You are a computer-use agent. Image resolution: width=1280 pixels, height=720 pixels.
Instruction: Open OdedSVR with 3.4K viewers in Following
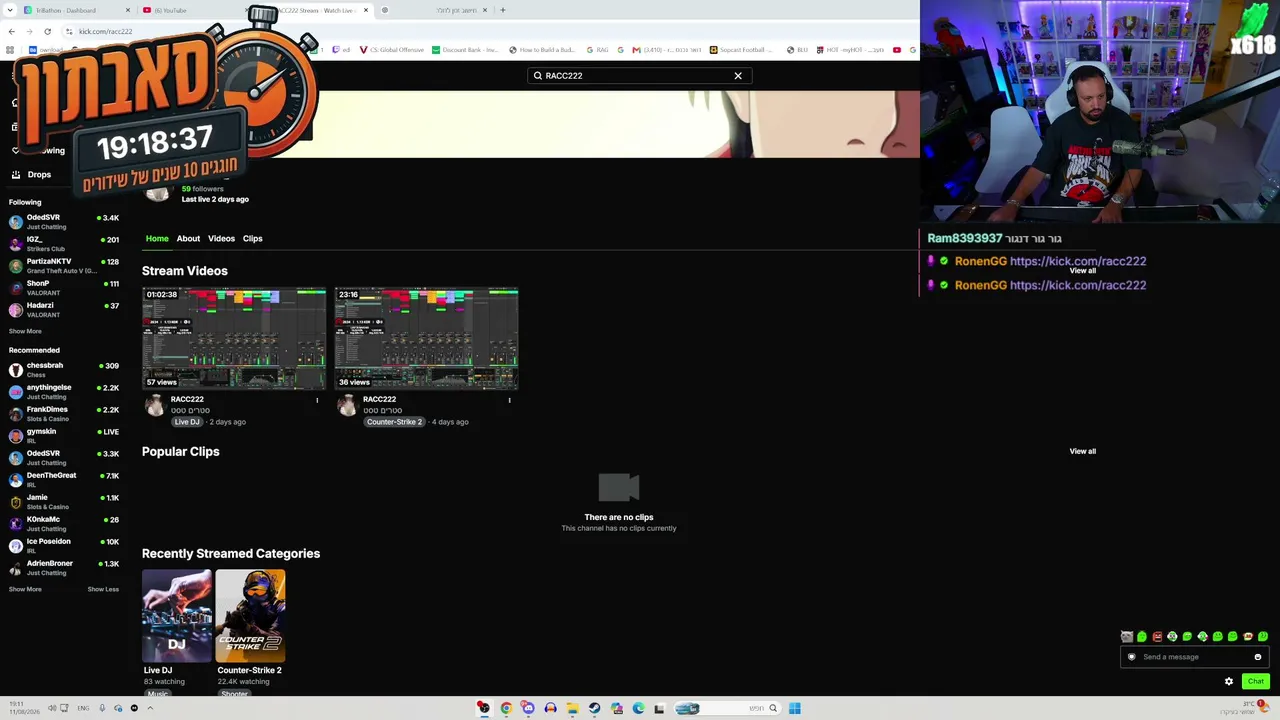(x=64, y=222)
